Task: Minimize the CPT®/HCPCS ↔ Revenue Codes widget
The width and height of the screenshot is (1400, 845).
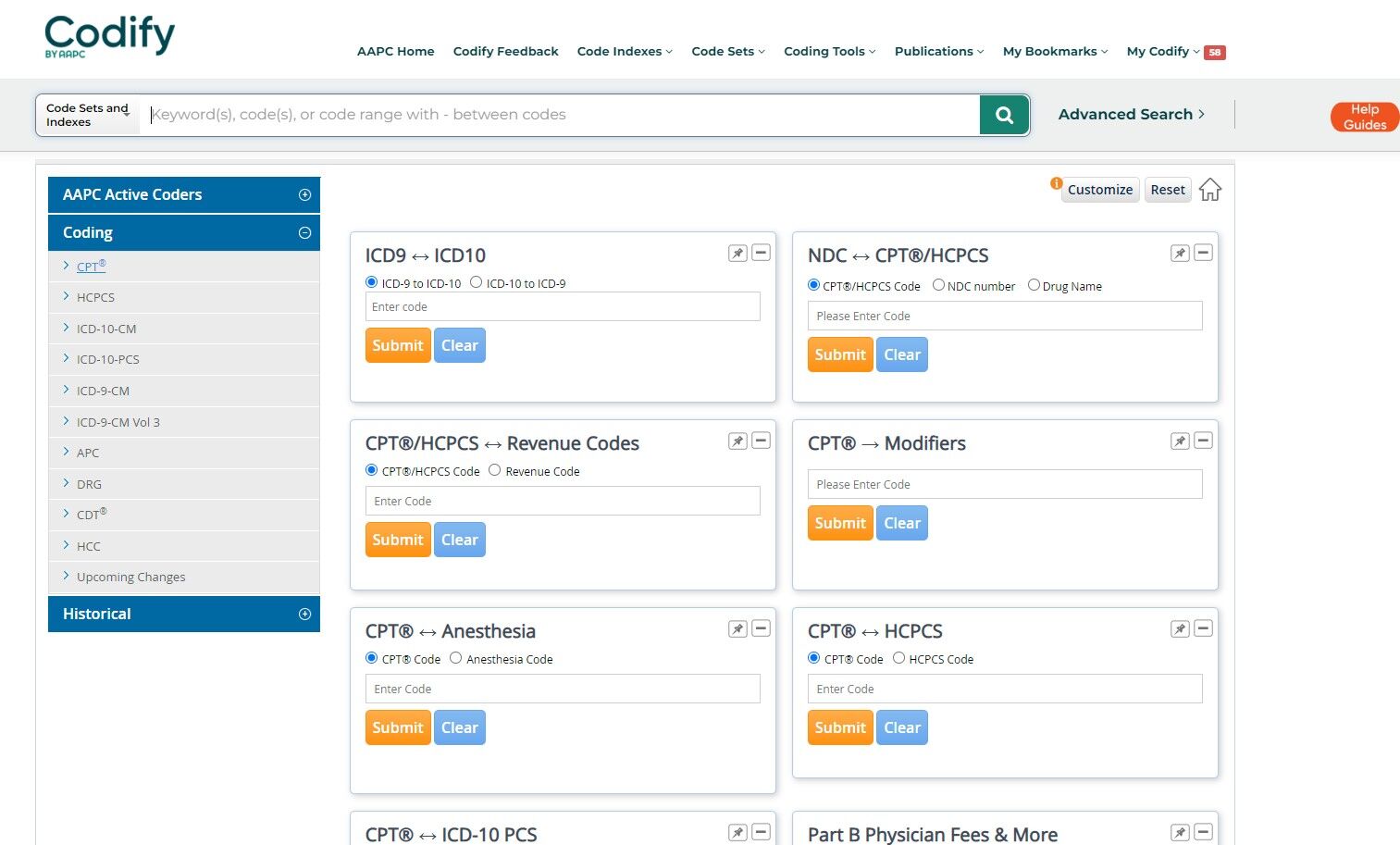Action: click(x=761, y=441)
